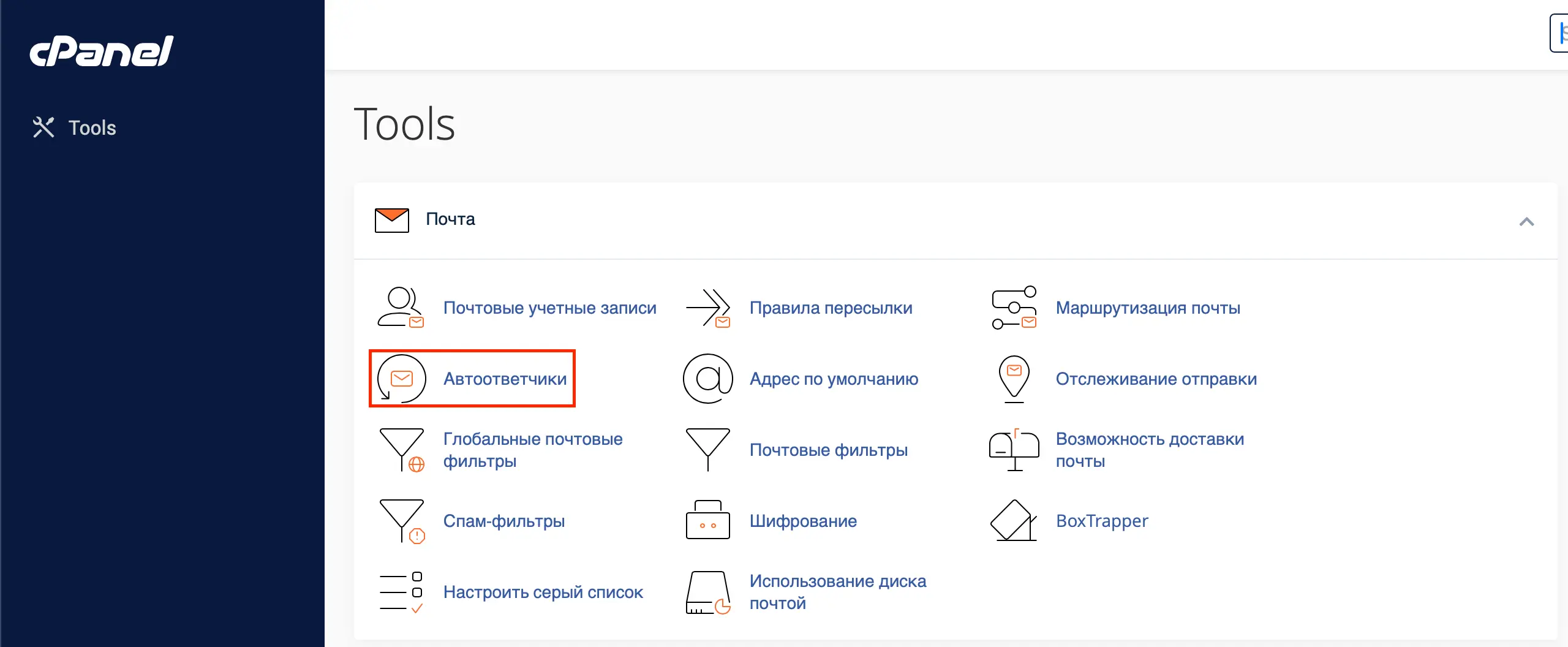Open Правила пересылки link
This screenshot has width=1568, height=647.
831,308
